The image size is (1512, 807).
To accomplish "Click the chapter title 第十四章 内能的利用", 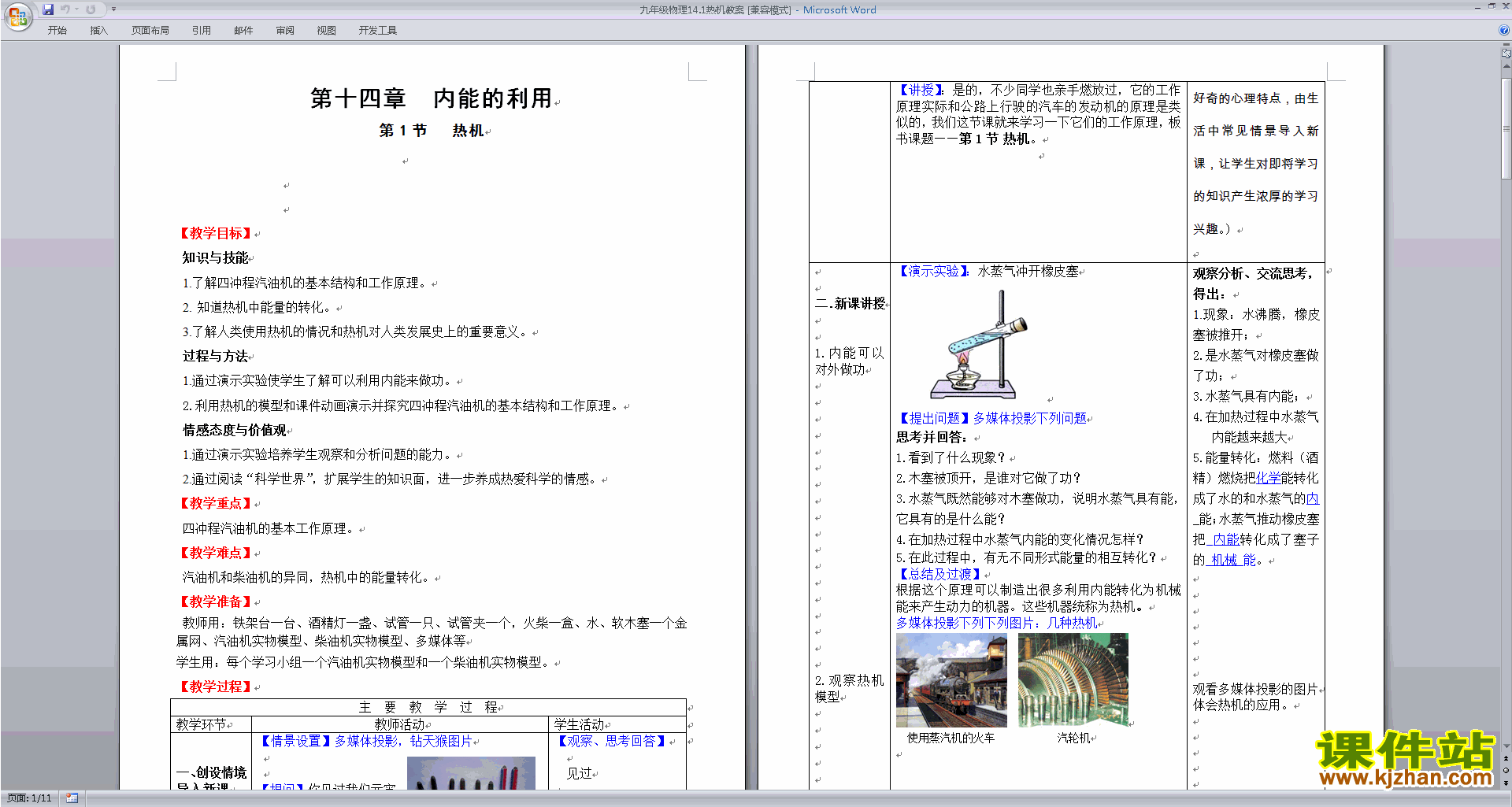I will [431, 98].
